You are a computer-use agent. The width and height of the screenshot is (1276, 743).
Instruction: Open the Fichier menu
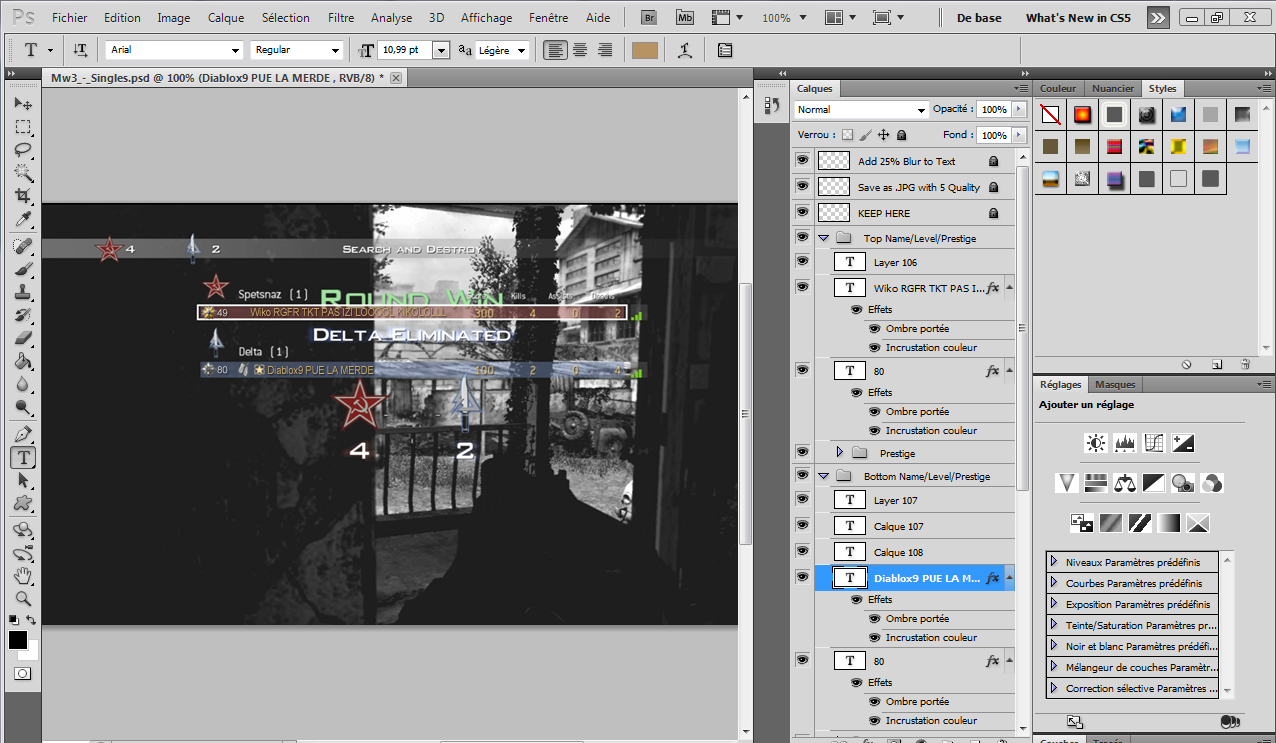[69, 18]
